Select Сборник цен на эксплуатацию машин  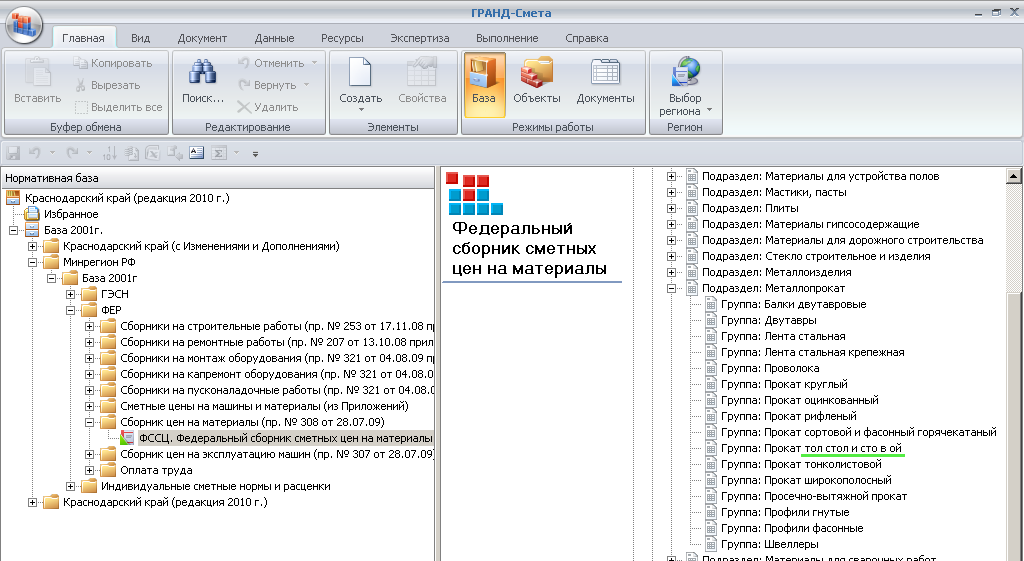point(277,455)
